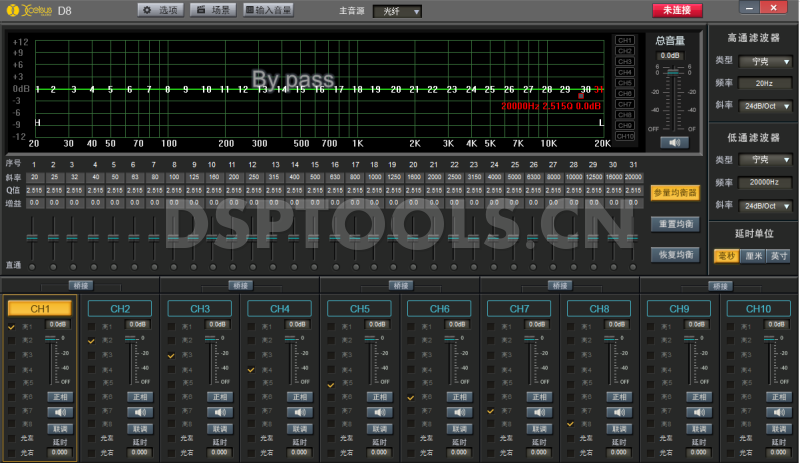
Task: Mute CH10 via its speaker icon
Action: point(780,411)
